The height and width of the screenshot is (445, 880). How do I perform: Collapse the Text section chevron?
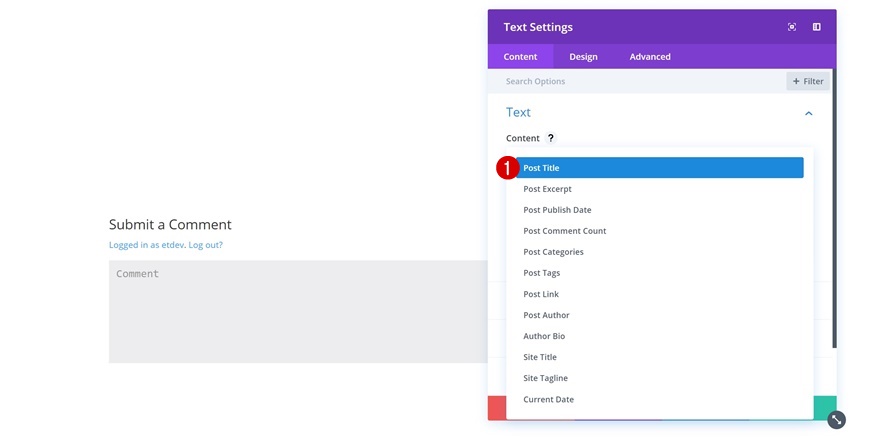(808, 113)
